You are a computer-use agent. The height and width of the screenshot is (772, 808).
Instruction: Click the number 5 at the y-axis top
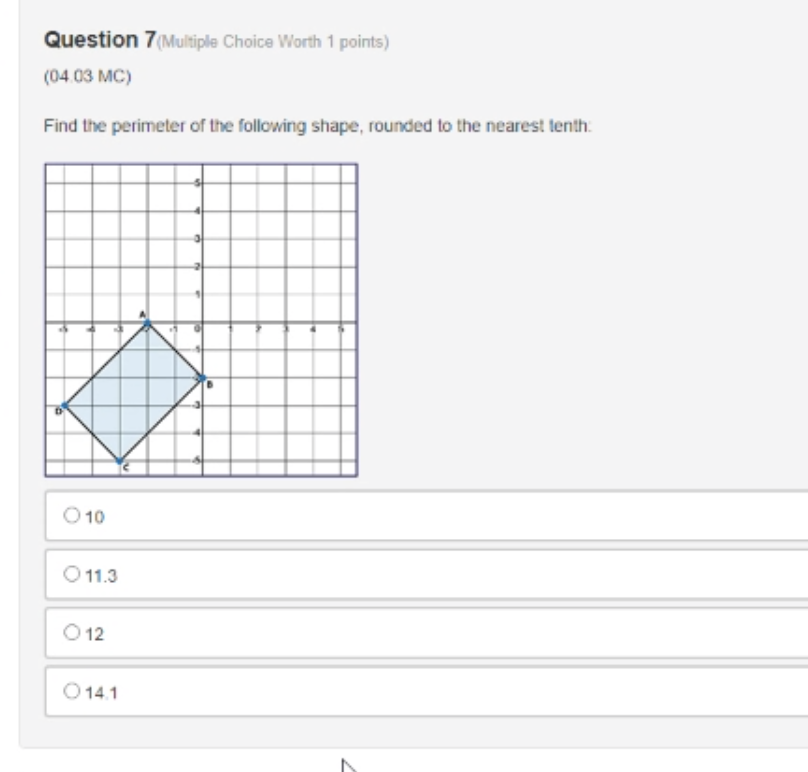coord(196,181)
